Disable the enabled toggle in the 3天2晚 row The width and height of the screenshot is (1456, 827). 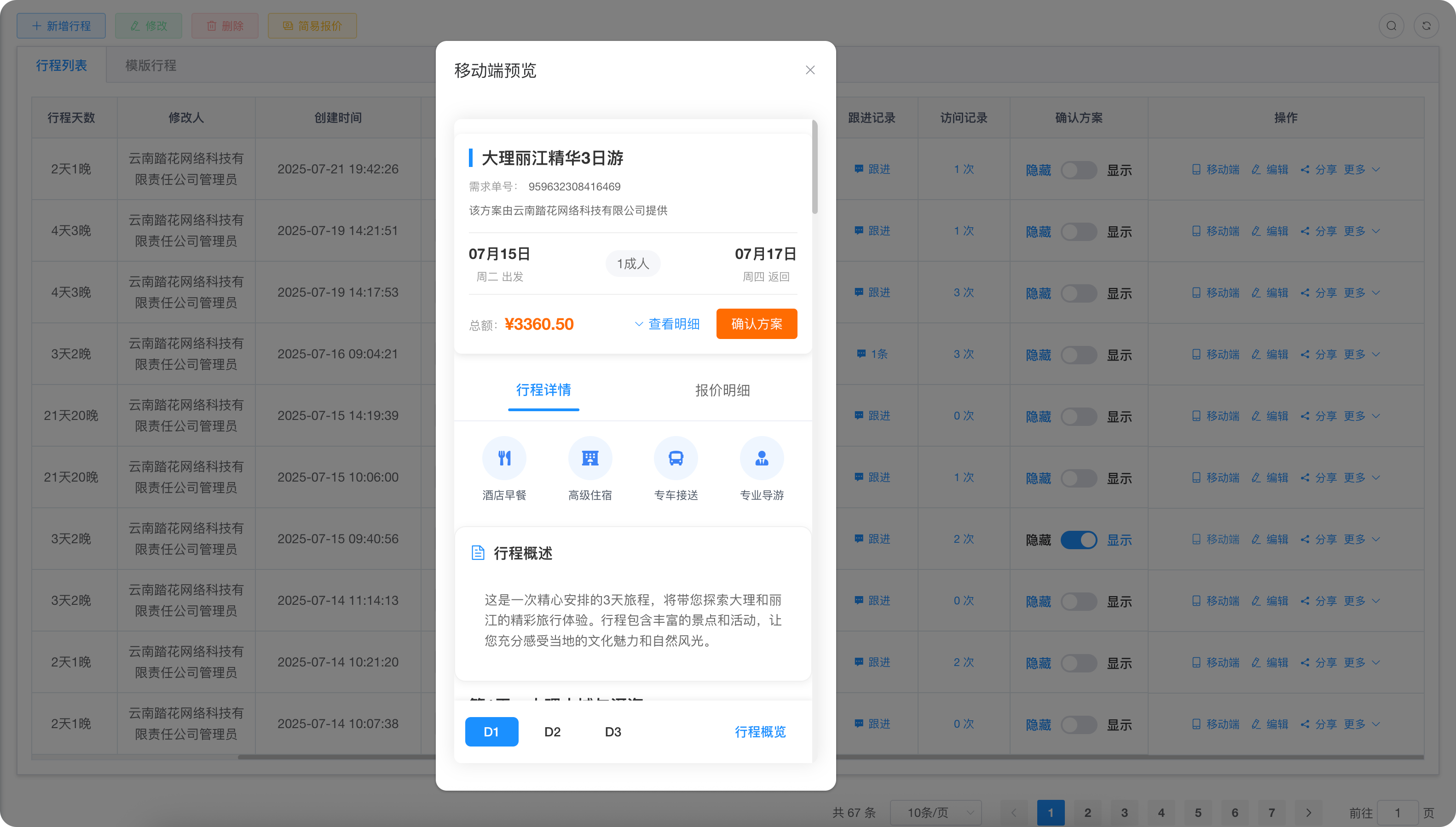1079,540
